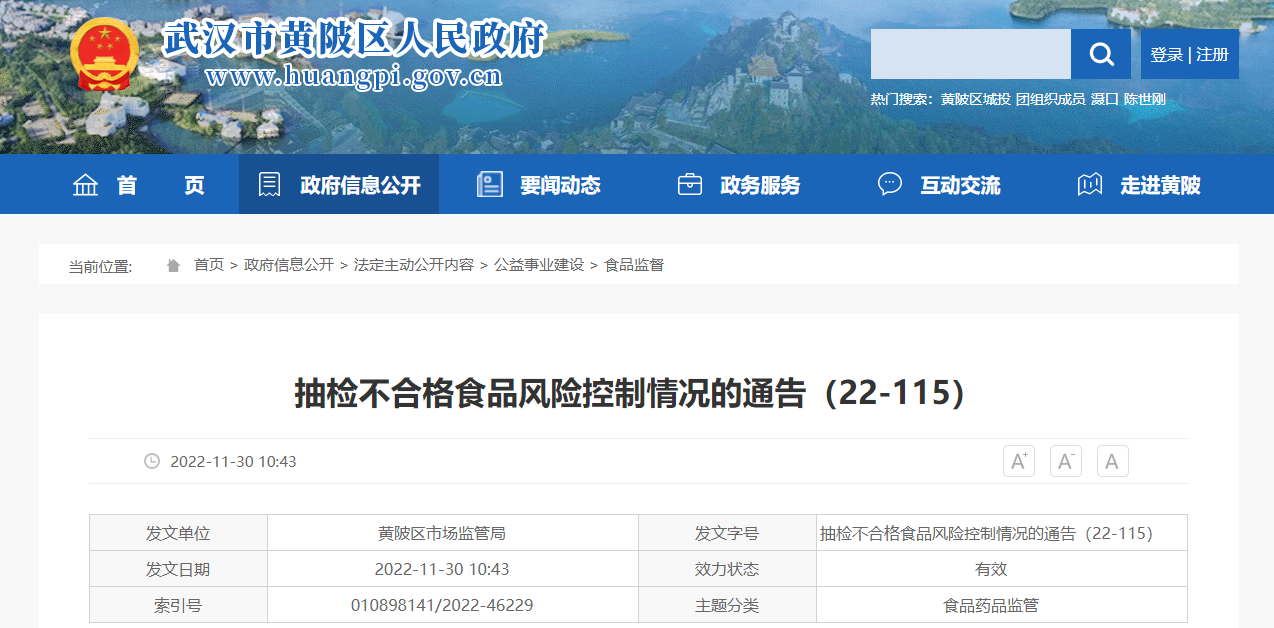Click breadcrumb link 公益事业建设
The width and height of the screenshot is (1274, 628).
[x=539, y=265]
